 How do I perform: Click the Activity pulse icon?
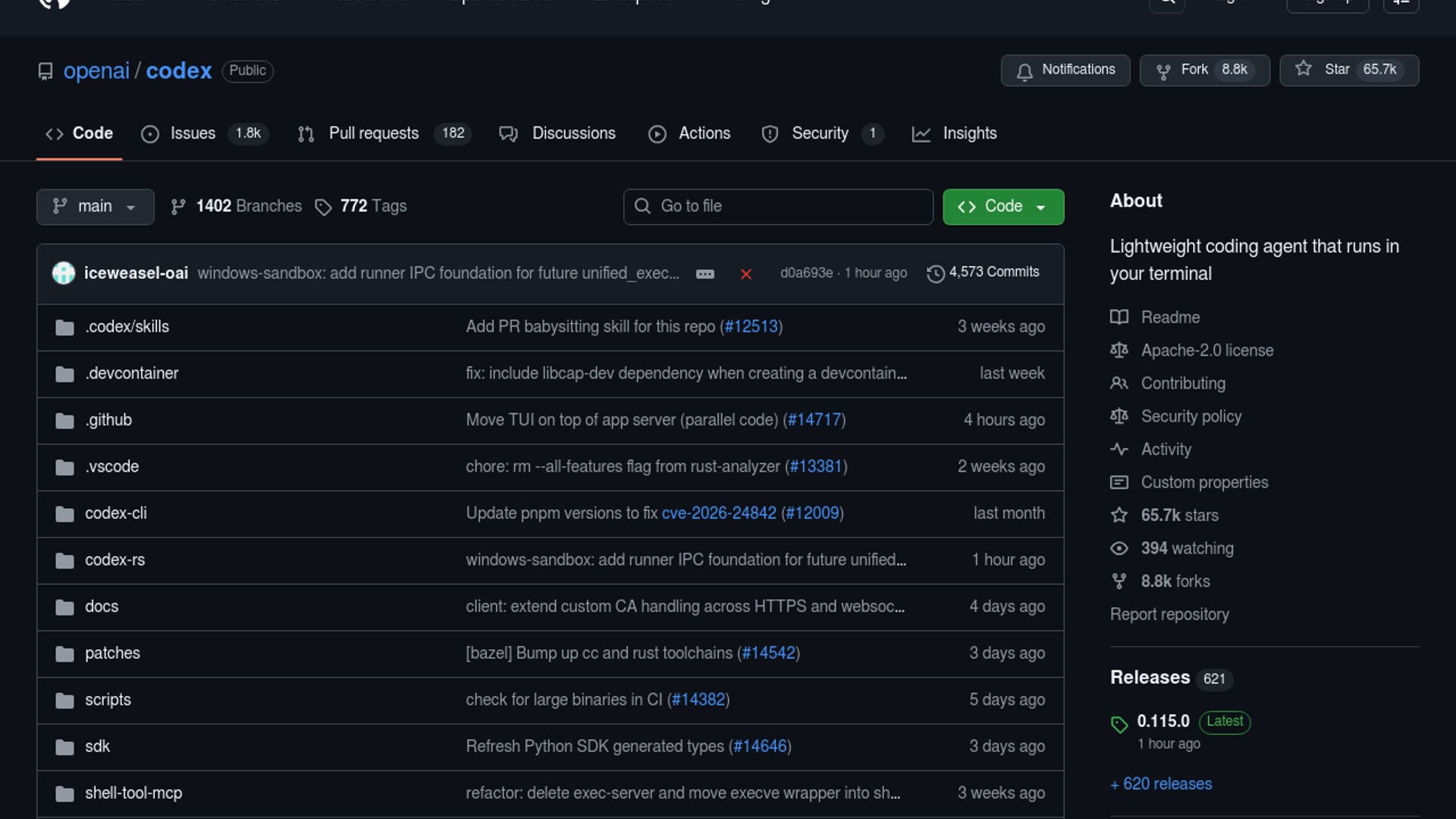[1119, 449]
